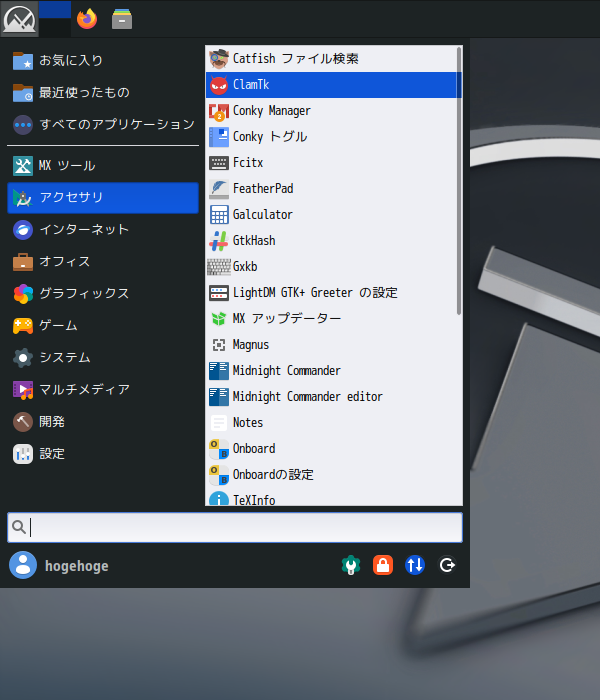Viewport: 600px width, 700px height.
Task: Click the application list scrollbar
Action: coord(459,181)
